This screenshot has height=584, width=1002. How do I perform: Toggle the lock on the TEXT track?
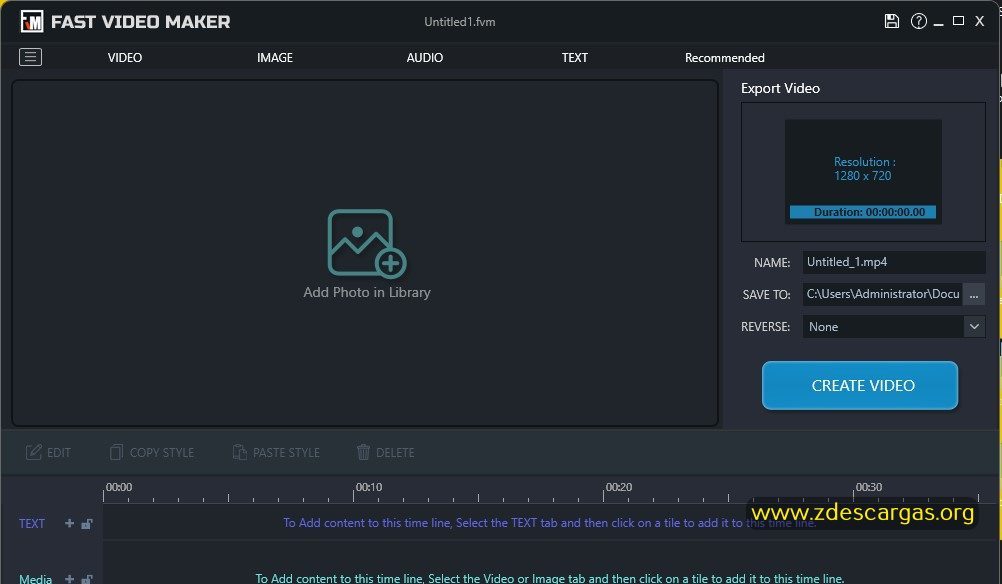(87, 523)
